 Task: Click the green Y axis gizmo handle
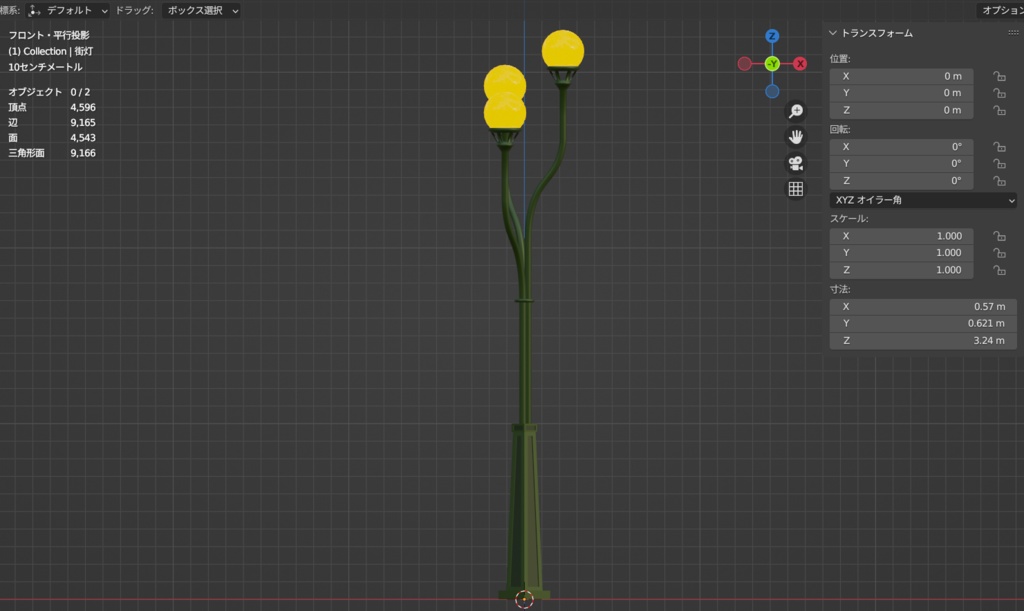click(x=773, y=64)
